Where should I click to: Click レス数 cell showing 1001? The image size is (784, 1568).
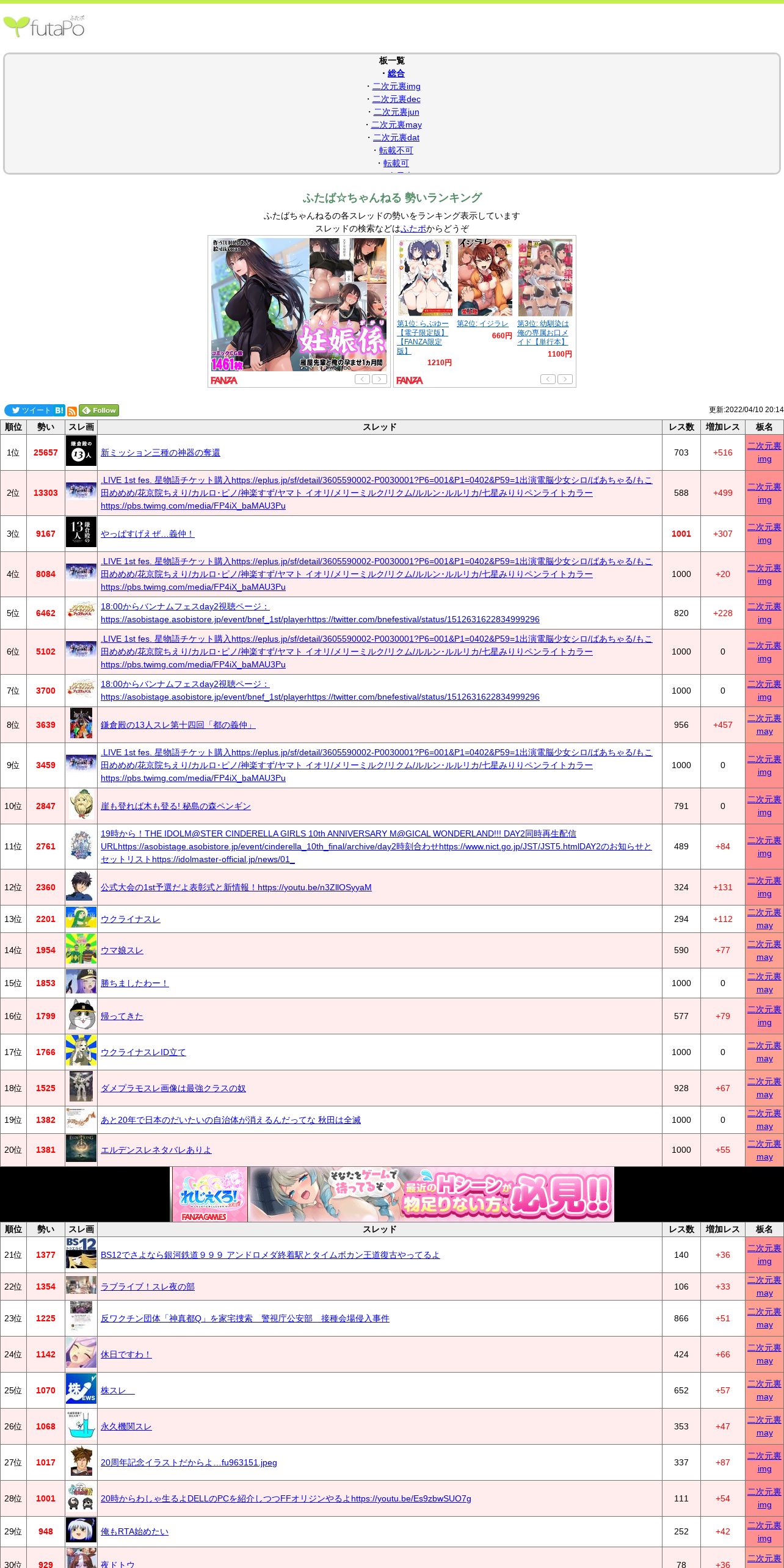coord(681,534)
